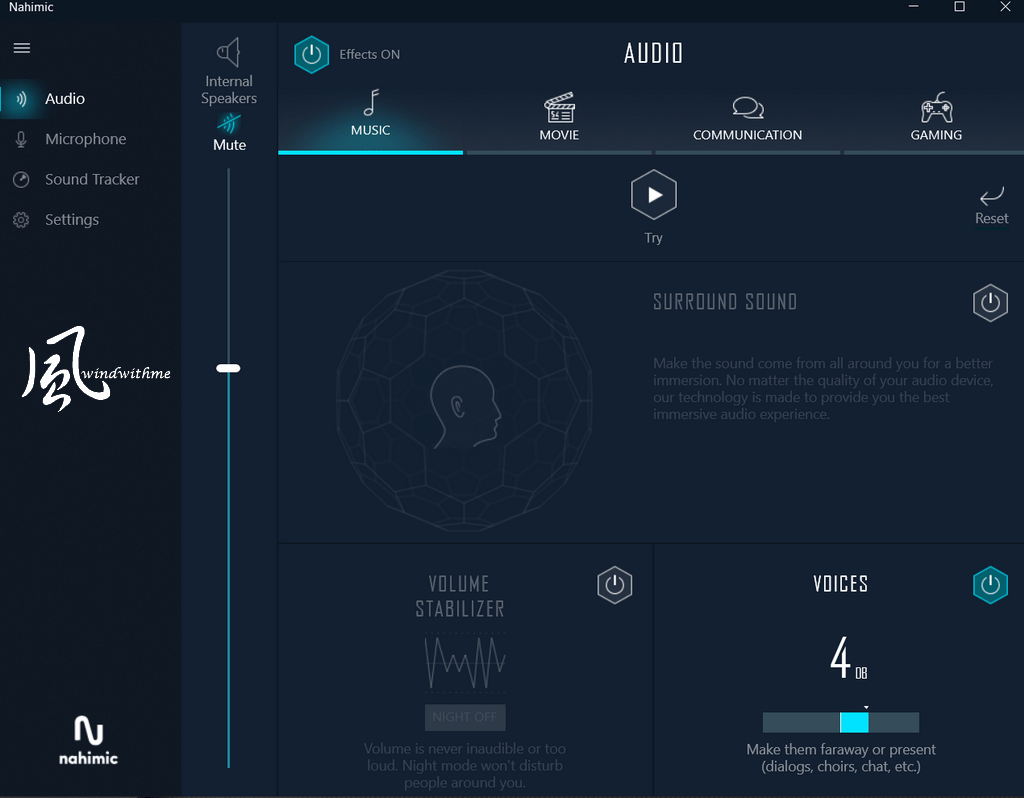Click the communication chat bubbles icon

click(x=748, y=108)
